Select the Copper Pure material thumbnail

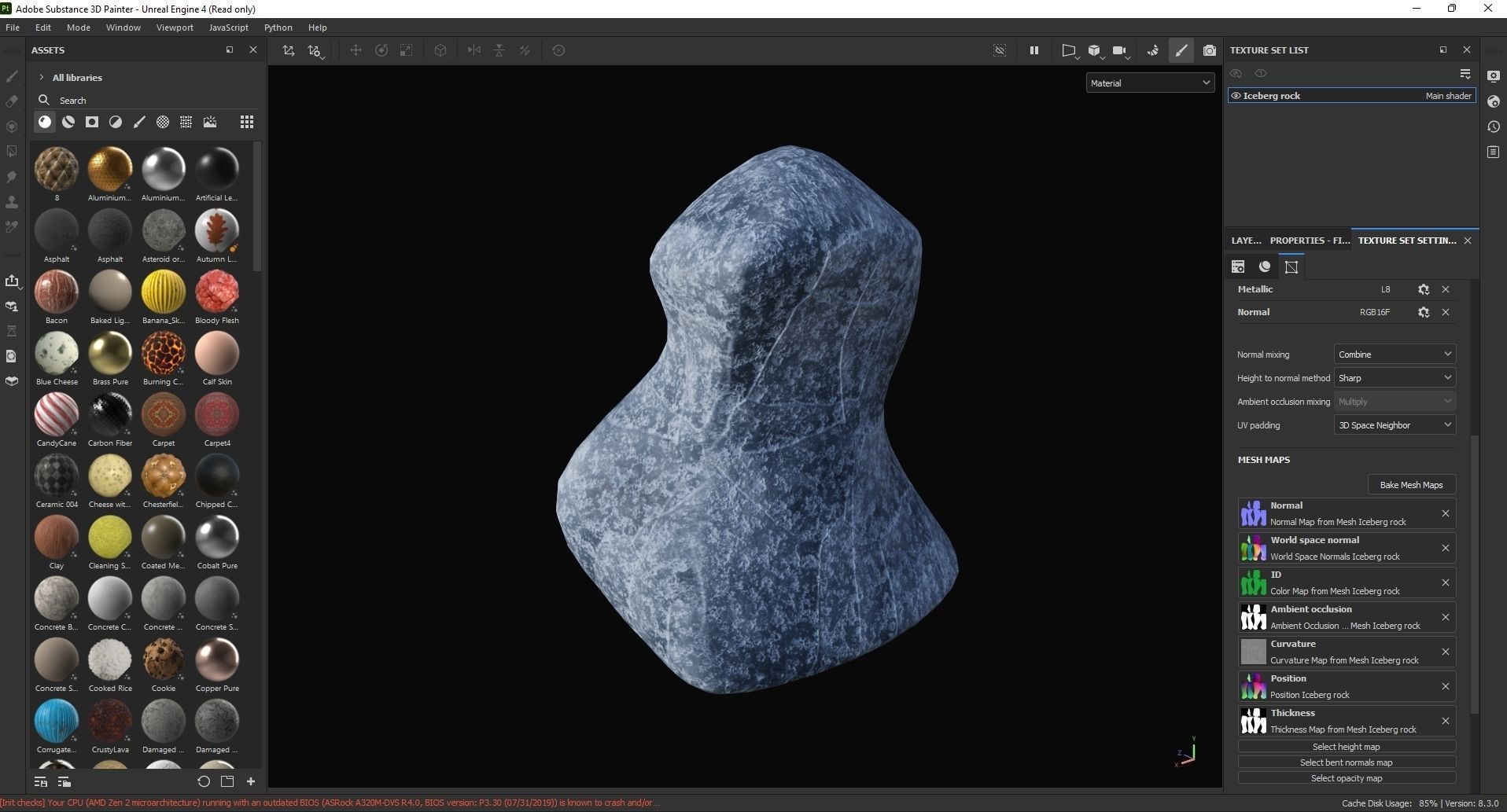[x=217, y=660]
